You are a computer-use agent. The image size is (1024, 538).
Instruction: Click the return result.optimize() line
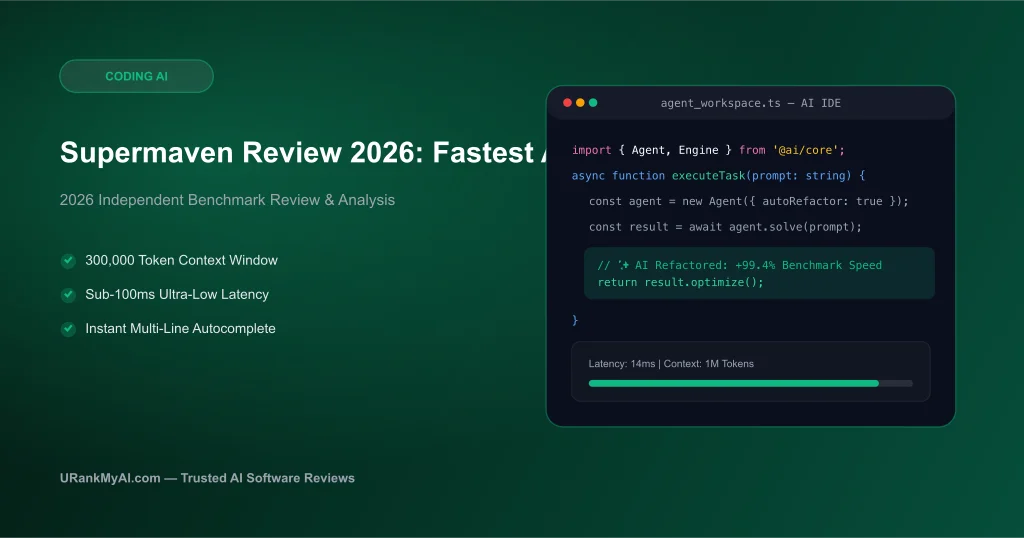pyautogui.click(x=680, y=282)
